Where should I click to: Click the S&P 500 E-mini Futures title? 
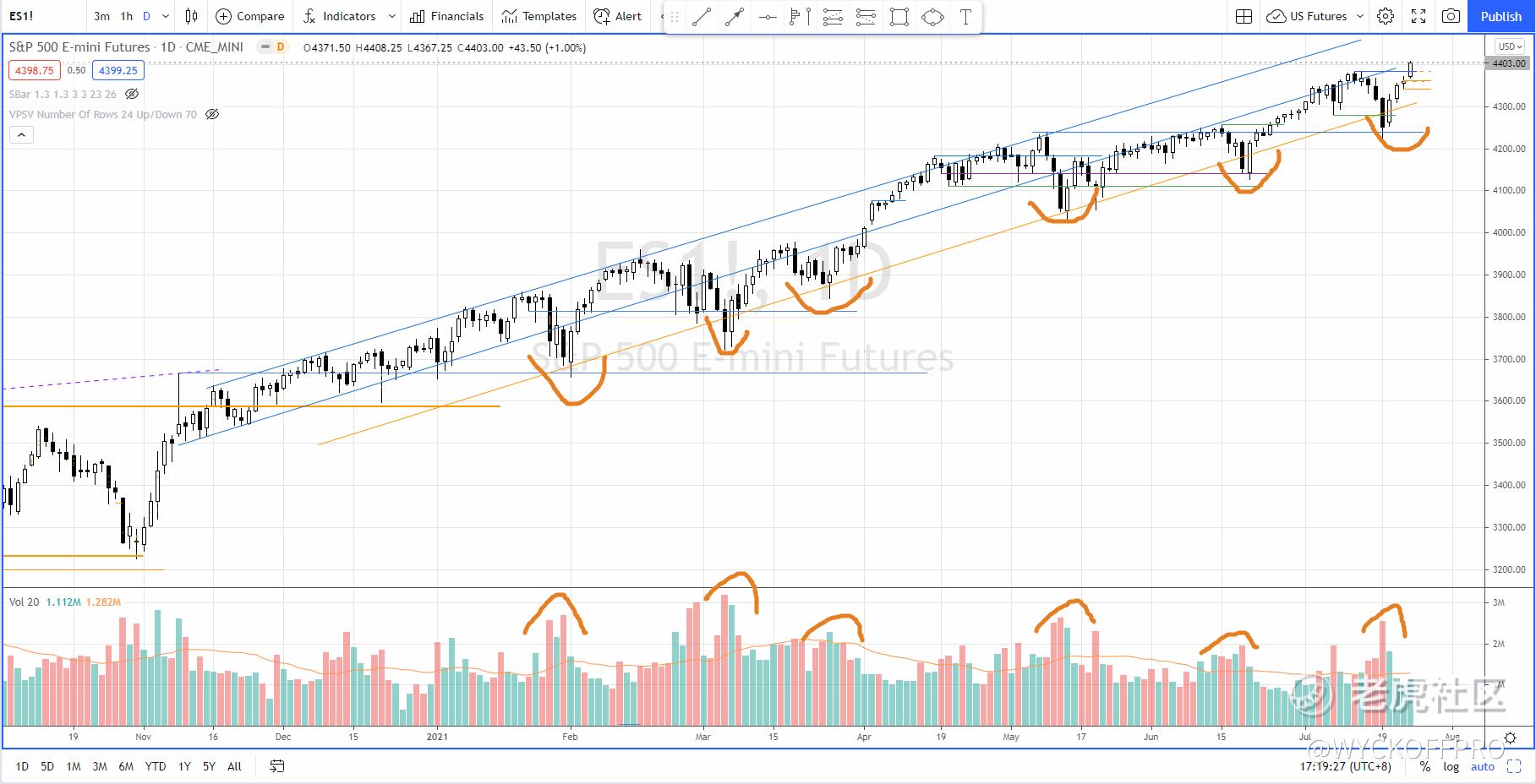(79, 47)
